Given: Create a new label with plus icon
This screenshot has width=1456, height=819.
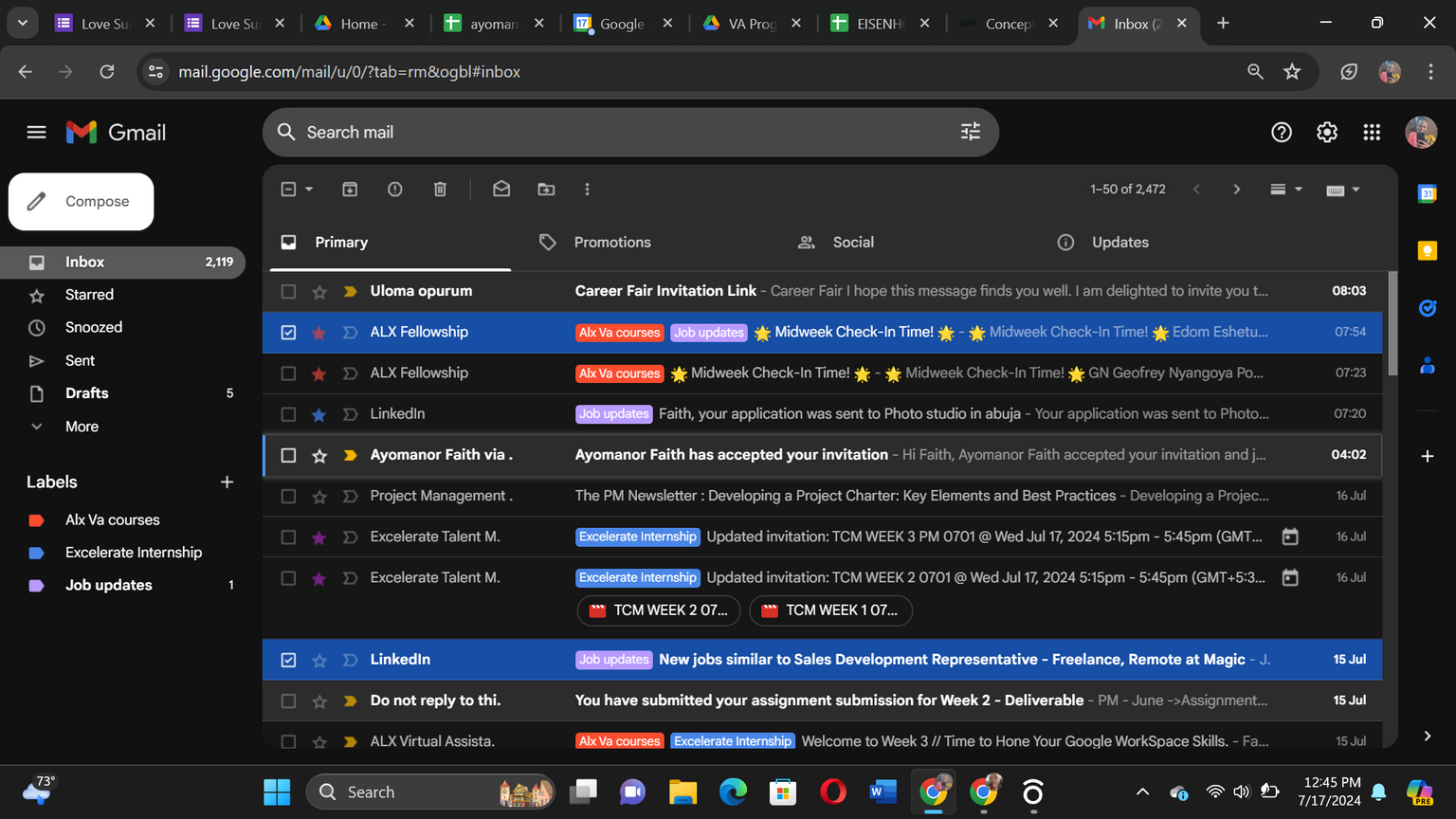Looking at the screenshot, I should (227, 482).
